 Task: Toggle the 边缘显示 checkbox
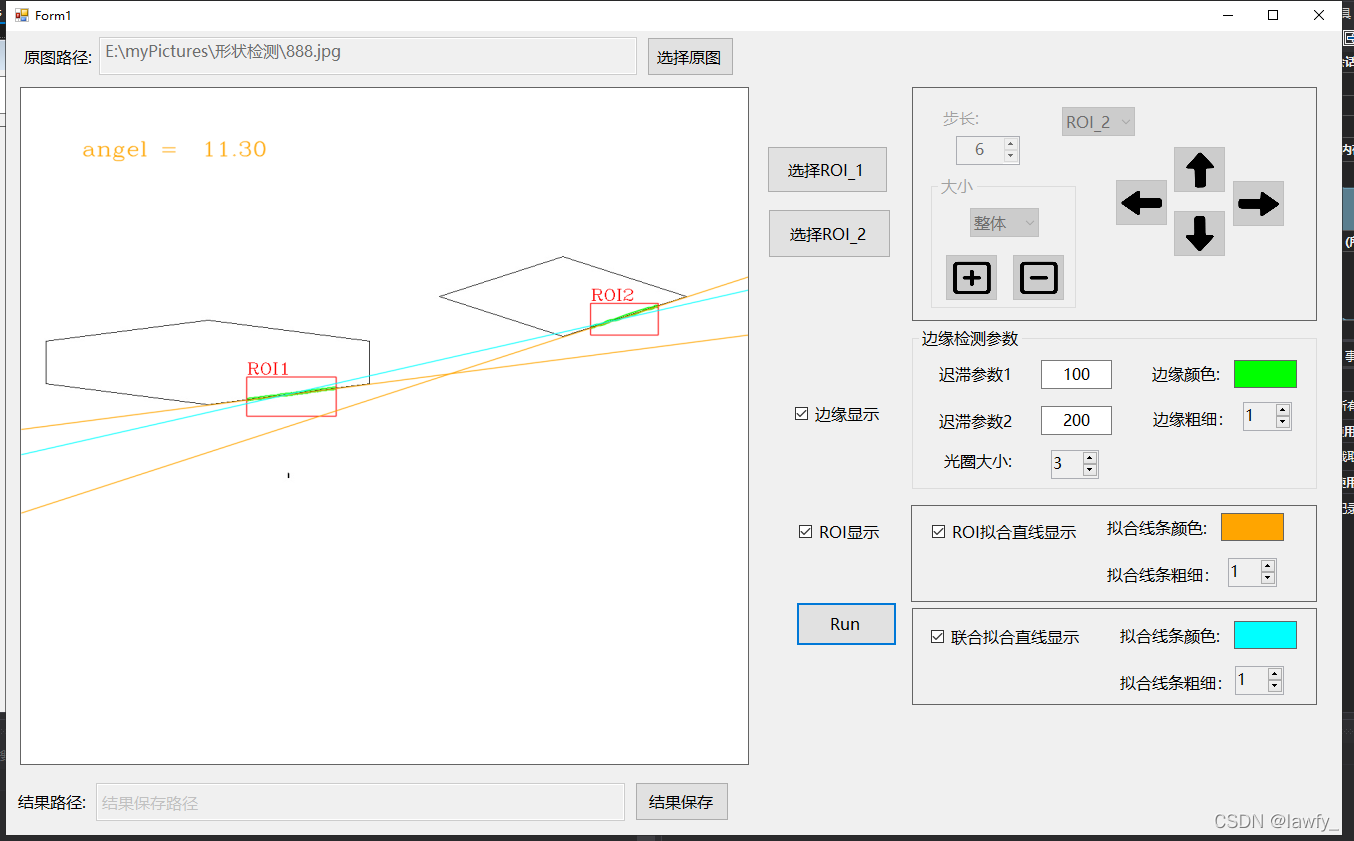[x=801, y=414]
